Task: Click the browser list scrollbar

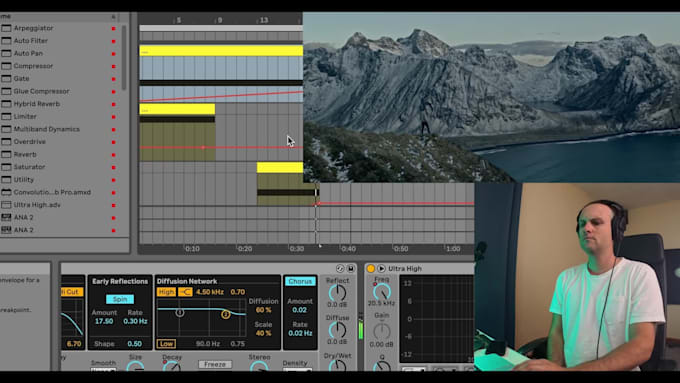Action: coord(124,57)
